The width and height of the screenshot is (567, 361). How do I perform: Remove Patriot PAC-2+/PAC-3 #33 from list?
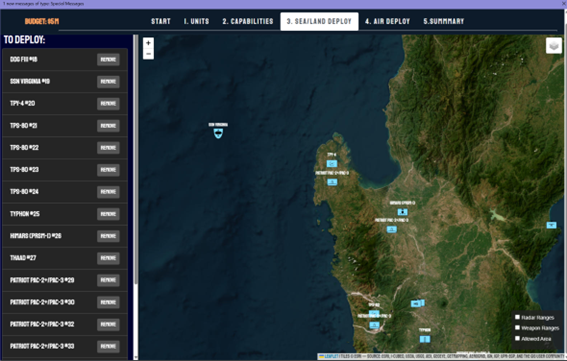(x=108, y=347)
